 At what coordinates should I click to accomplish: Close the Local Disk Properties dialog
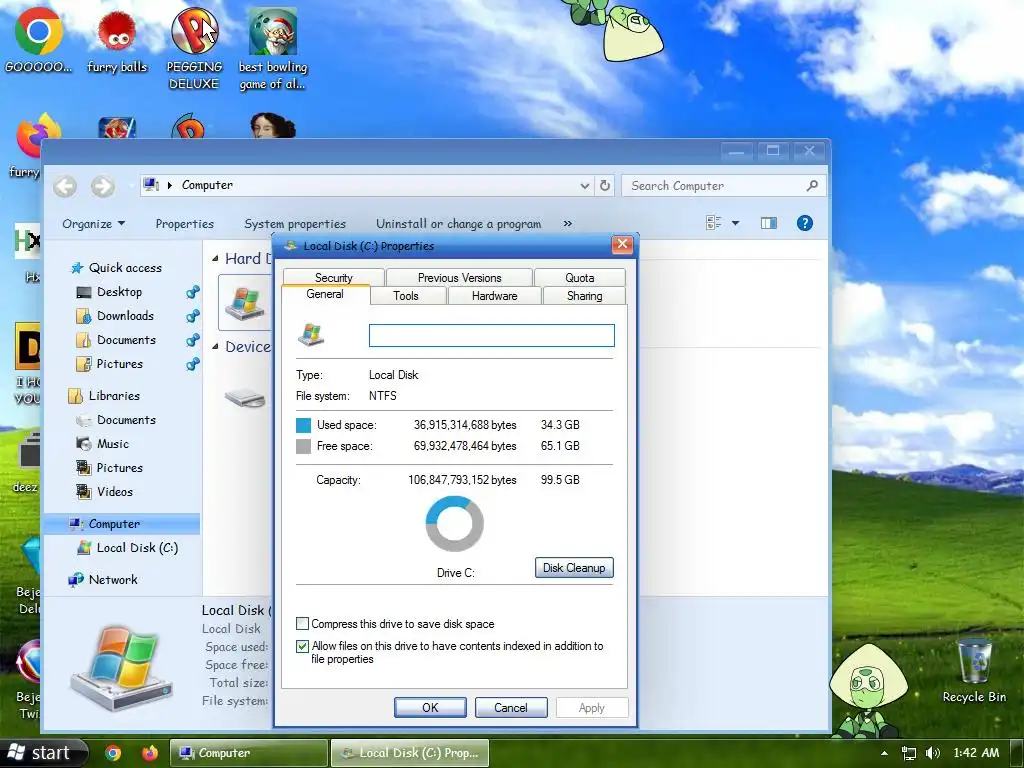click(622, 245)
